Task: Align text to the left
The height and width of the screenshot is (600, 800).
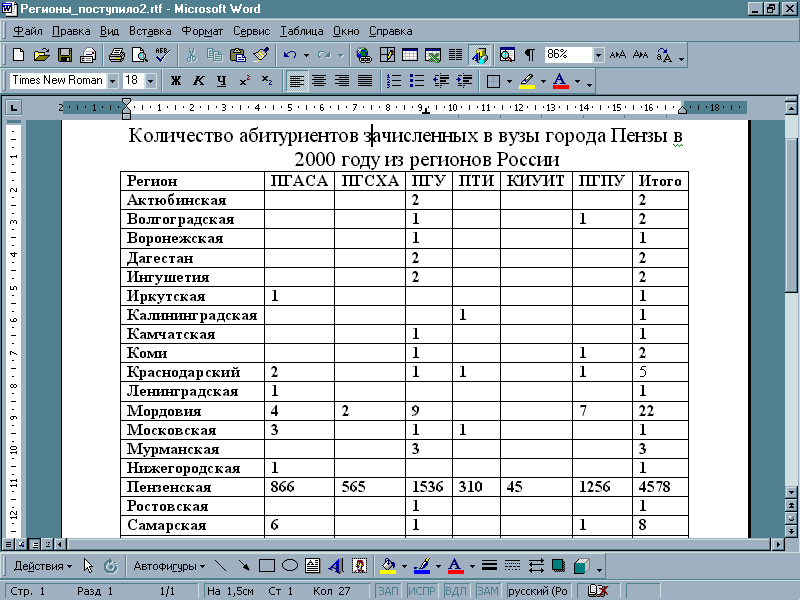Action: pos(296,81)
